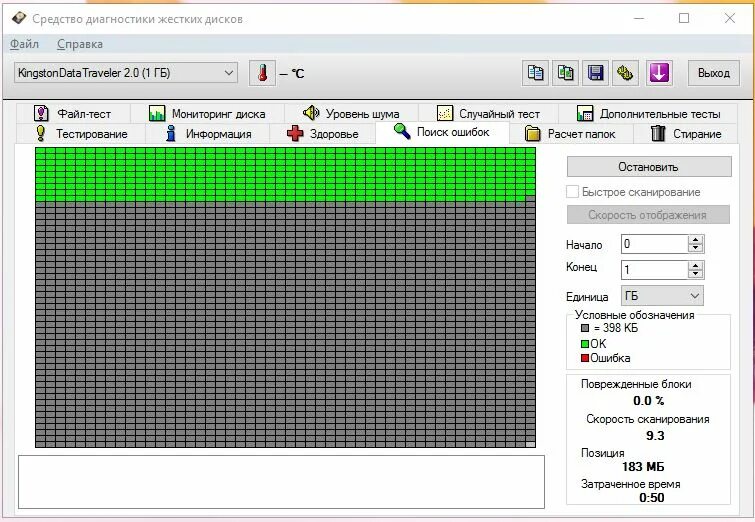This screenshot has width=755, height=522.
Task: Click the 9.3 scan speed value
Action: tap(655, 436)
